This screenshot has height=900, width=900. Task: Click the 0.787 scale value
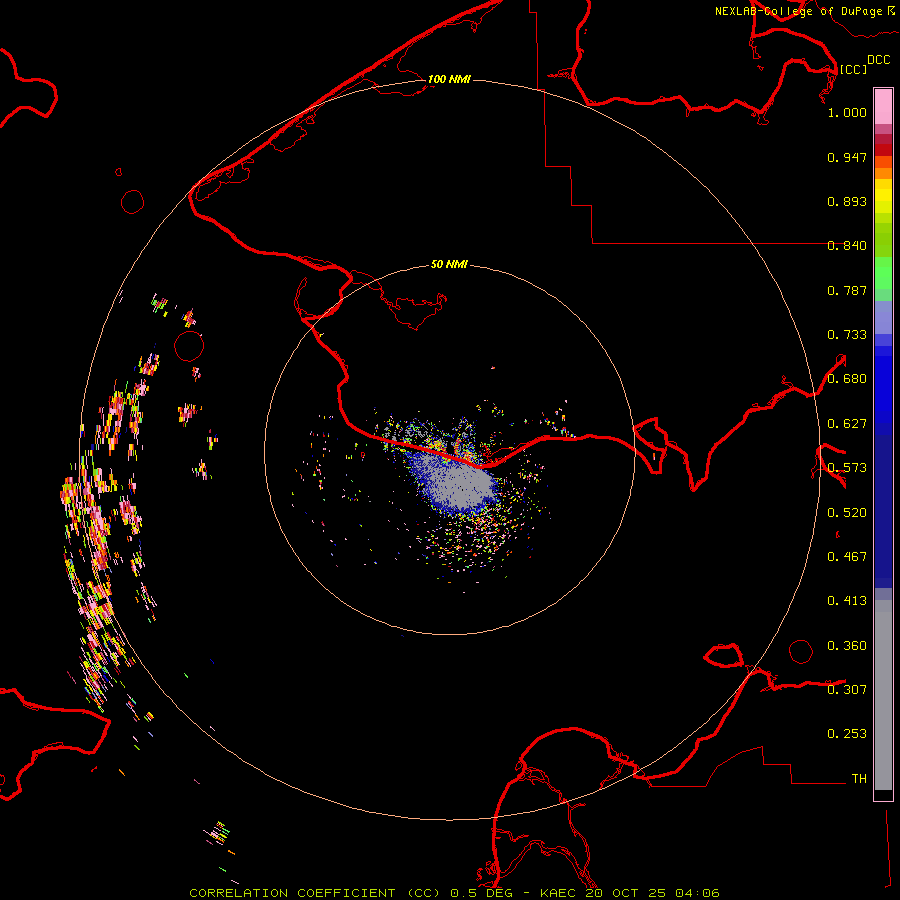[x=847, y=290]
